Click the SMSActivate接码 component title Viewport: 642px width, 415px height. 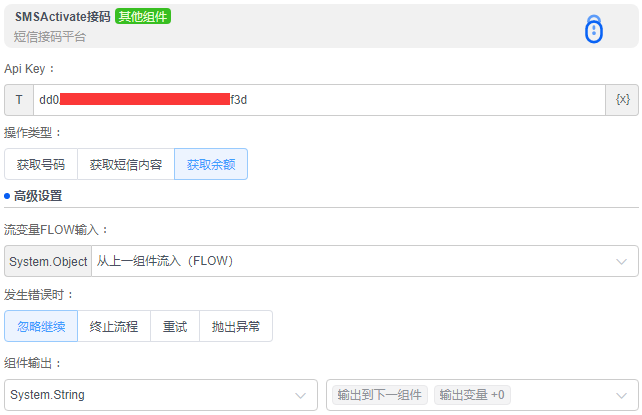tap(62, 17)
